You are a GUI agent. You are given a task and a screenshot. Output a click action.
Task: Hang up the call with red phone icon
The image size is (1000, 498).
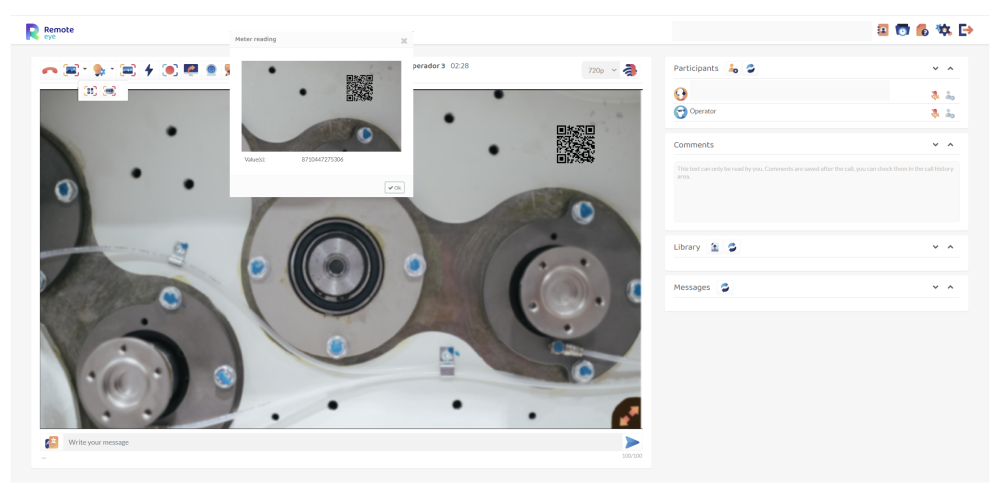(x=49, y=70)
